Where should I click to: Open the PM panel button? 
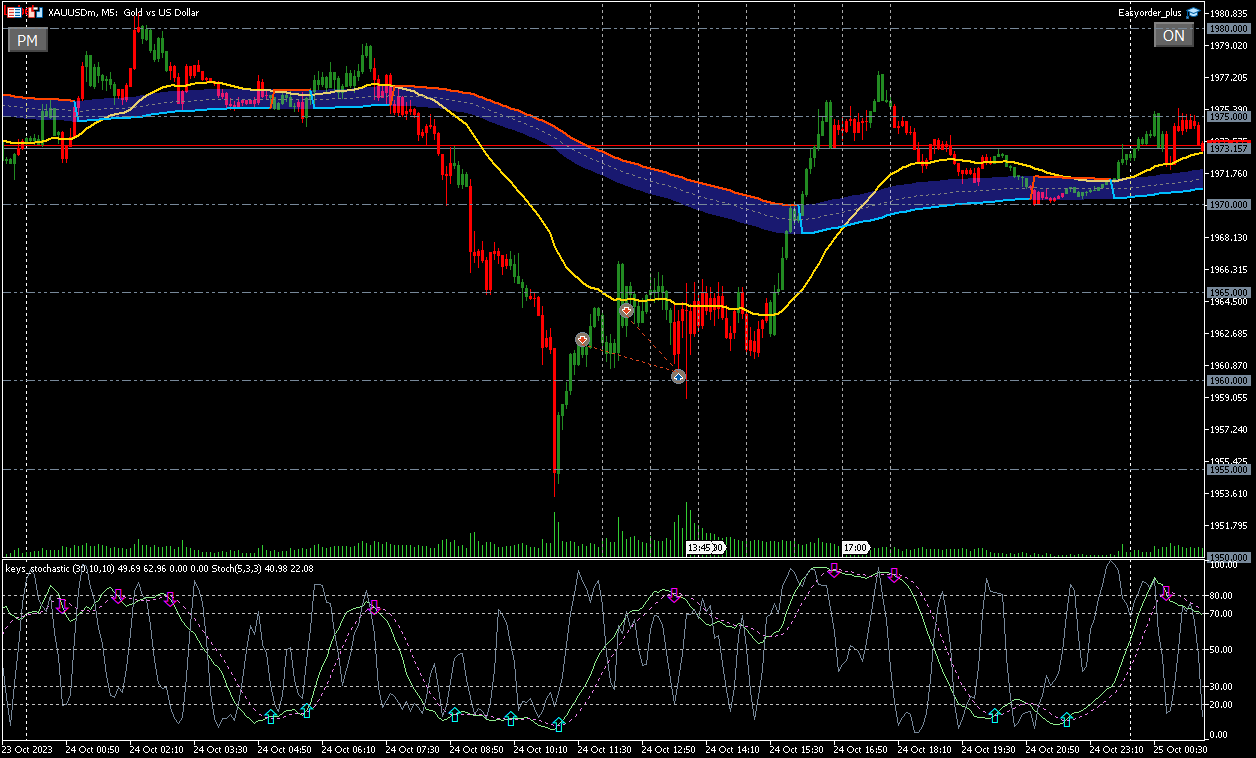click(x=27, y=40)
